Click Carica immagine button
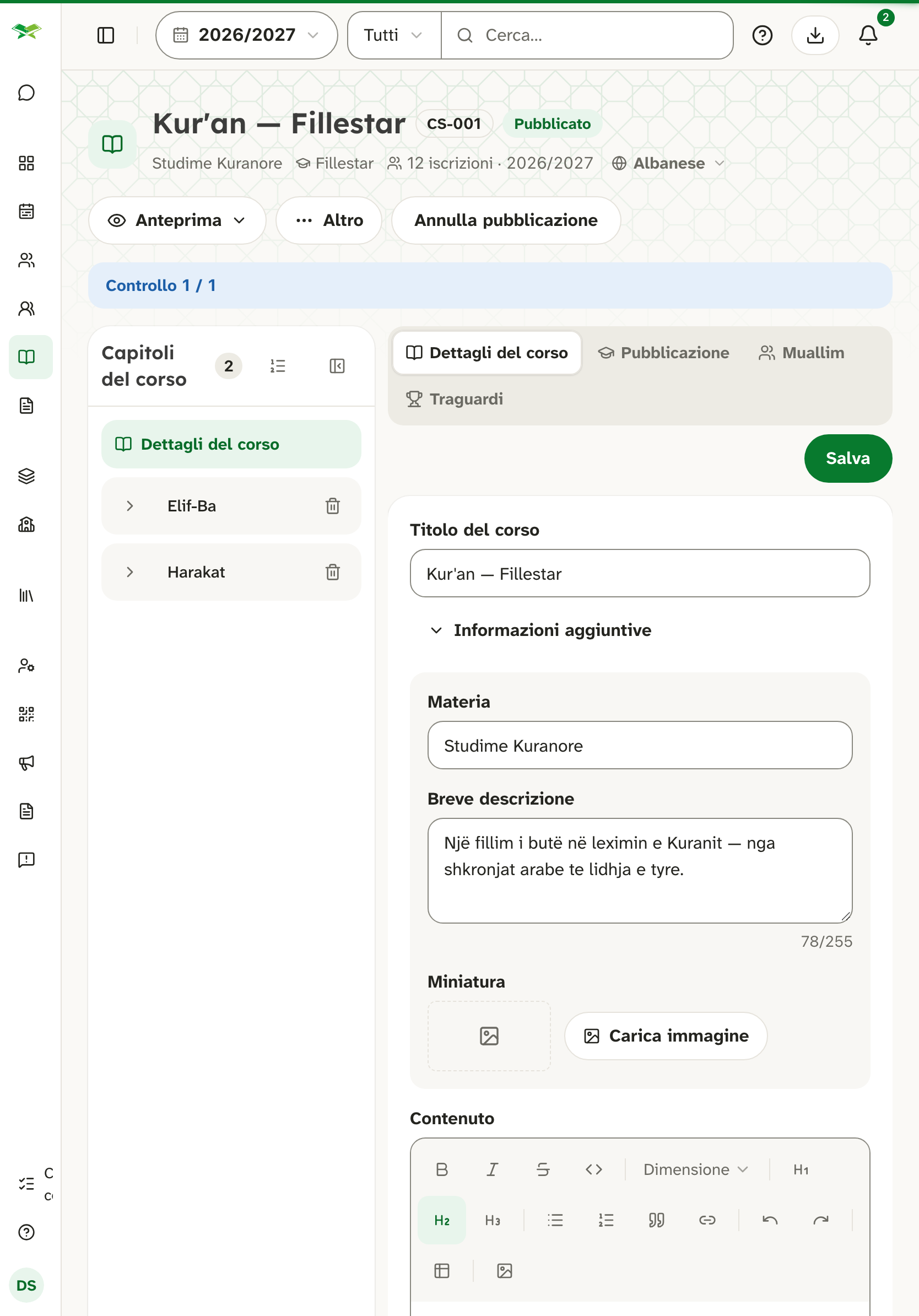919x1316 pixels. 666,1035
